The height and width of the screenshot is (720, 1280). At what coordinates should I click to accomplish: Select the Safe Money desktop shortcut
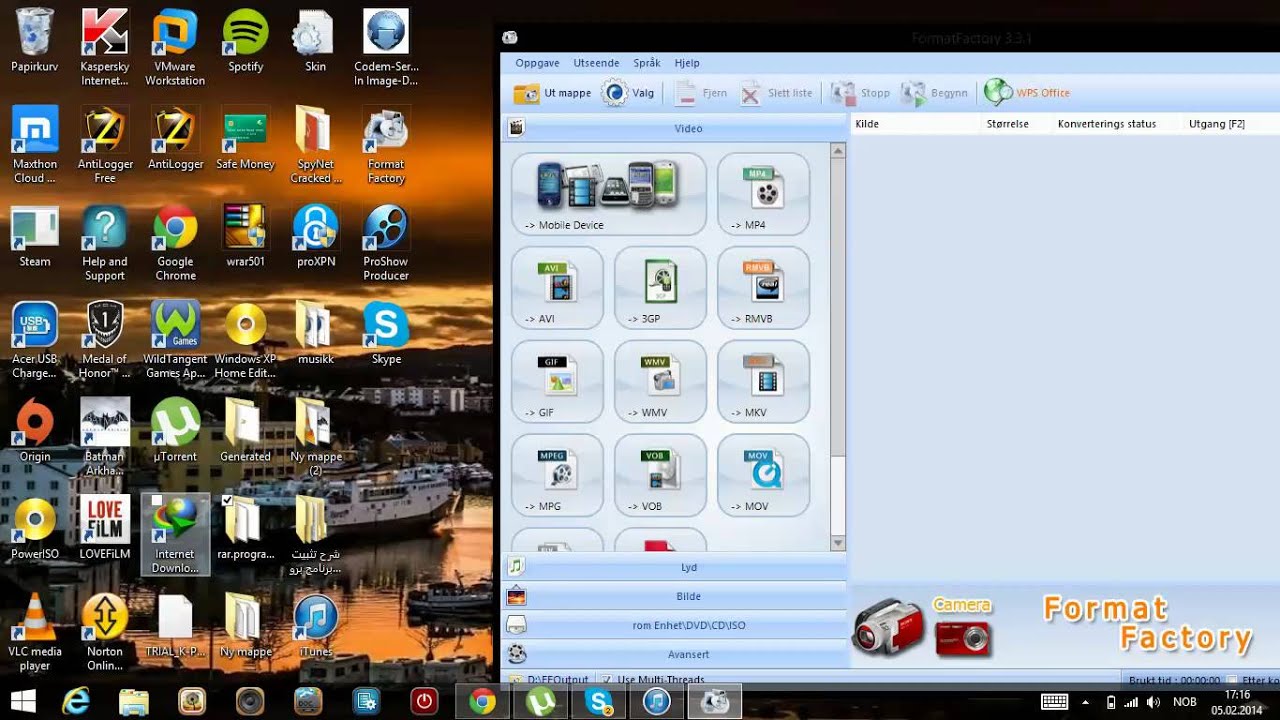click(245, 138)
